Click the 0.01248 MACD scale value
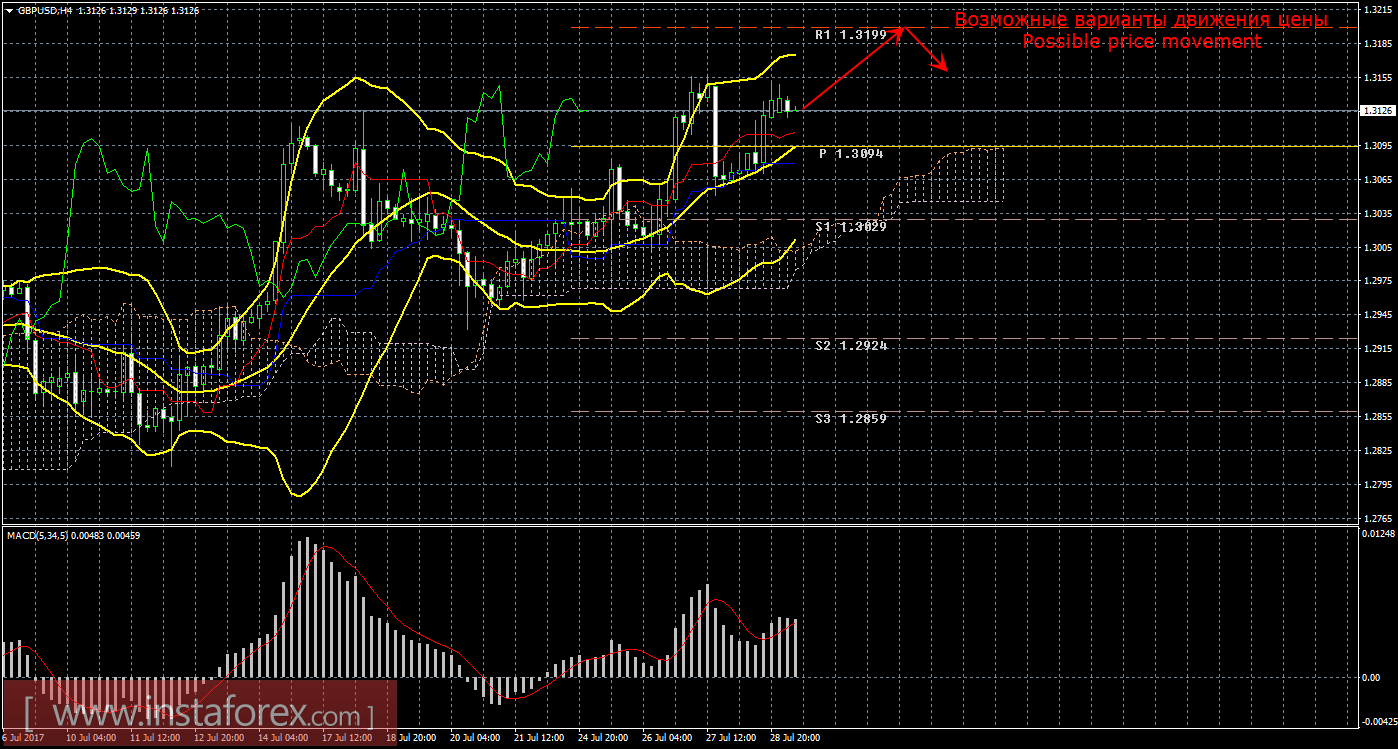The width and height of the screenshot is (1398, 749). (1378, 534)
